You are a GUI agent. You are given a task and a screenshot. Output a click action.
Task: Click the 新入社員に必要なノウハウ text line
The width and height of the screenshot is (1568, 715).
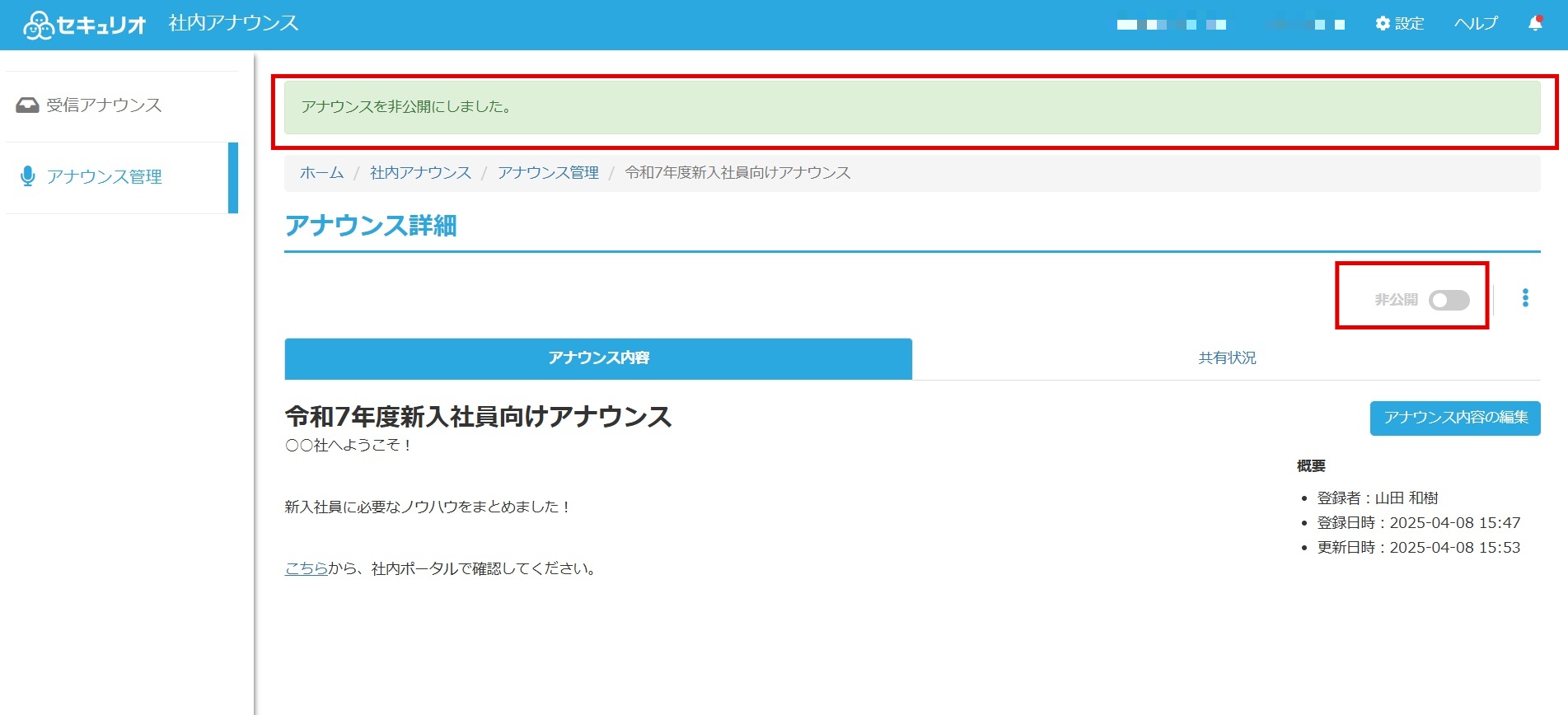point(428,507)
